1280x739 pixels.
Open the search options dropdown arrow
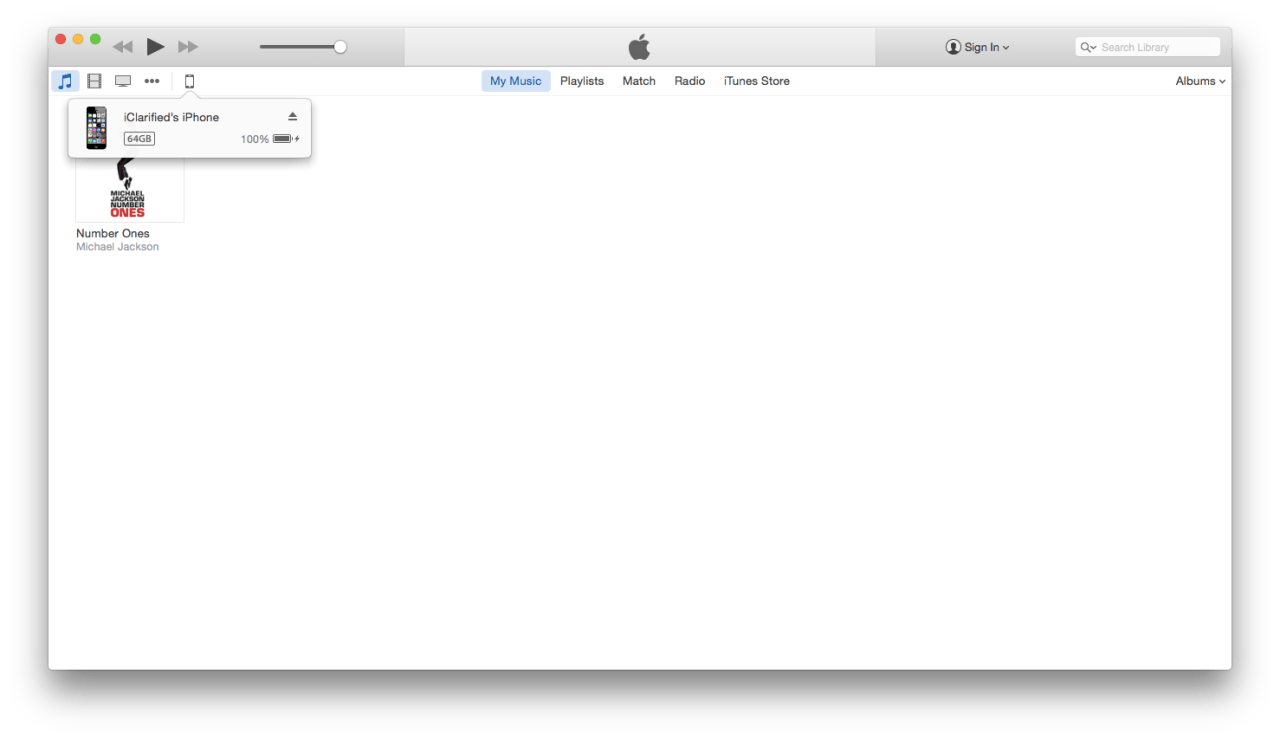click(x=1095, y=46)
